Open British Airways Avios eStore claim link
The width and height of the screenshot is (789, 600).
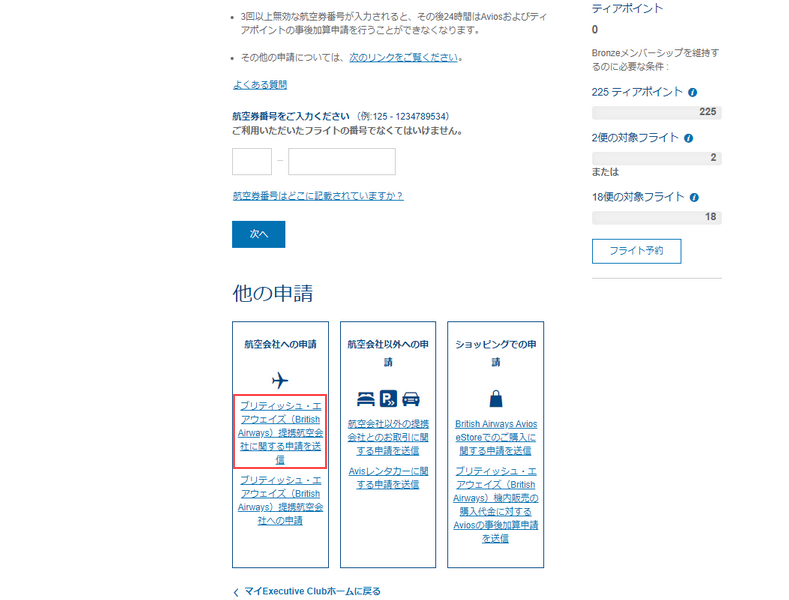[x=496, y=437]
